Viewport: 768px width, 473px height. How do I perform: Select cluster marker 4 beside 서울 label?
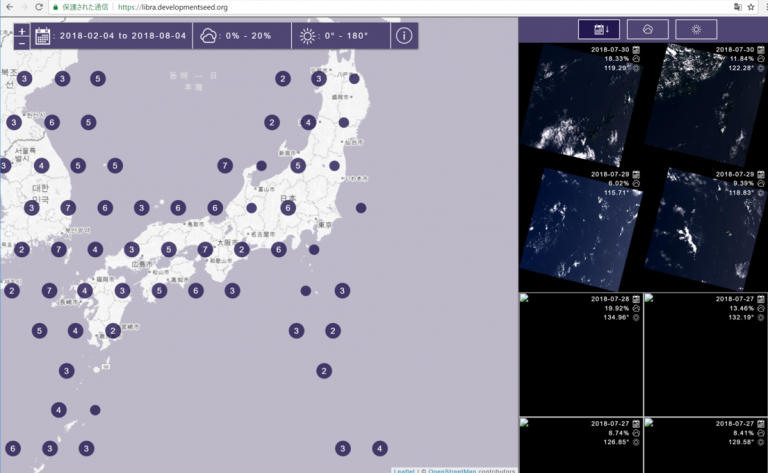[x=41, y=166]
